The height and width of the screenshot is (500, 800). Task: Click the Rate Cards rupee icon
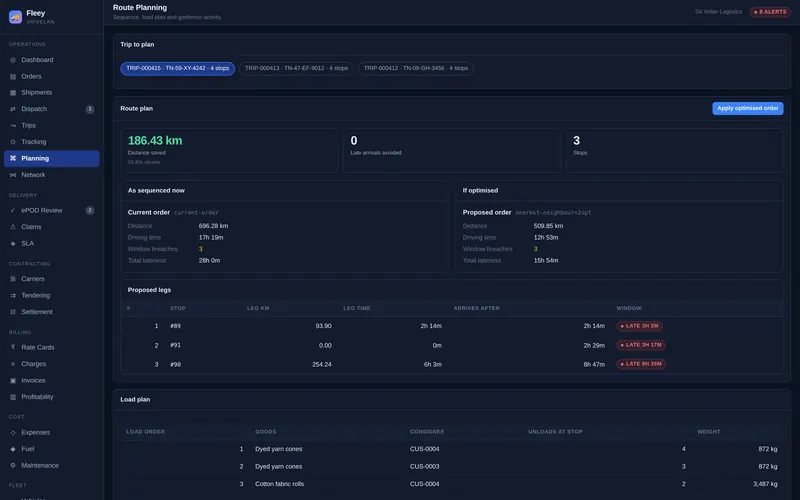click(13, 347)
